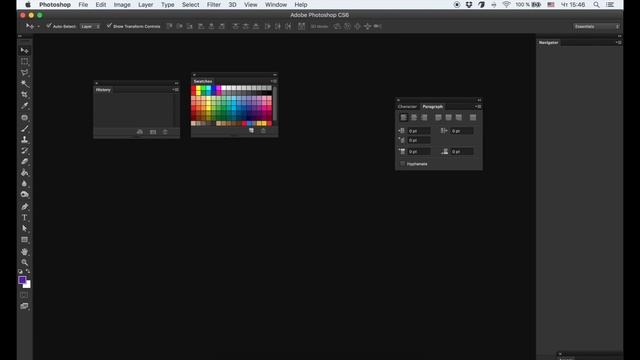
Task: Toggle the Hyphenate checkbox
Action: coord(402,164)
